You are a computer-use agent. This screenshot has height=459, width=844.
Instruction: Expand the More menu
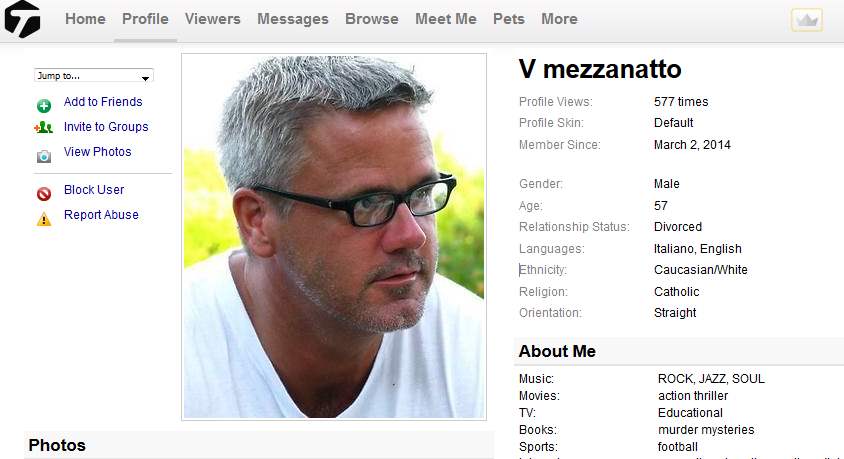click(559, 19)
